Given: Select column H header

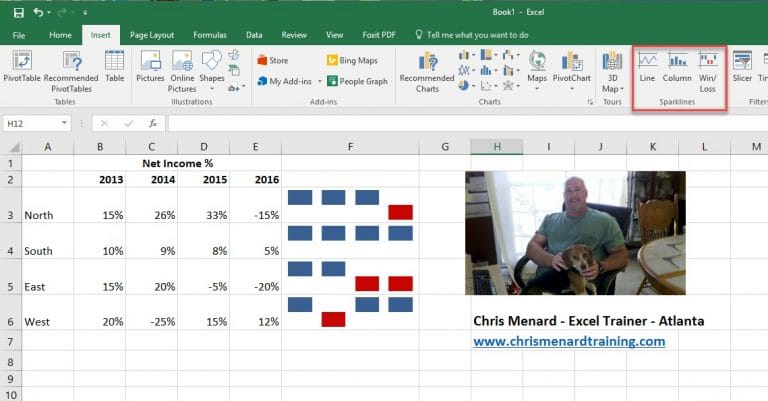Looking at the screenshot, I should (x=497, y=146).
